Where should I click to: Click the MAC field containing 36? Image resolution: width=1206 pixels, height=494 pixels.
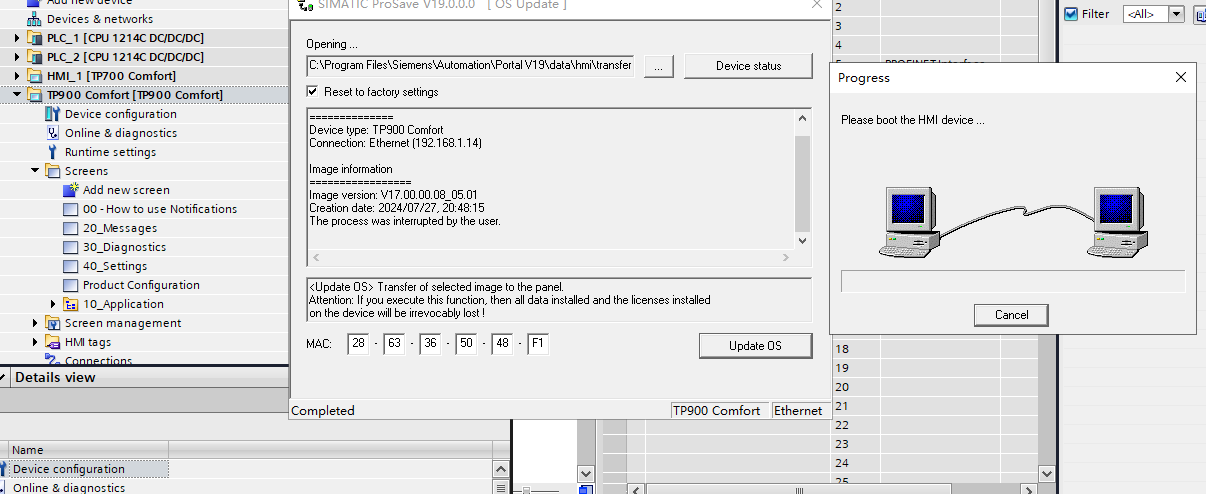point(429,345)
